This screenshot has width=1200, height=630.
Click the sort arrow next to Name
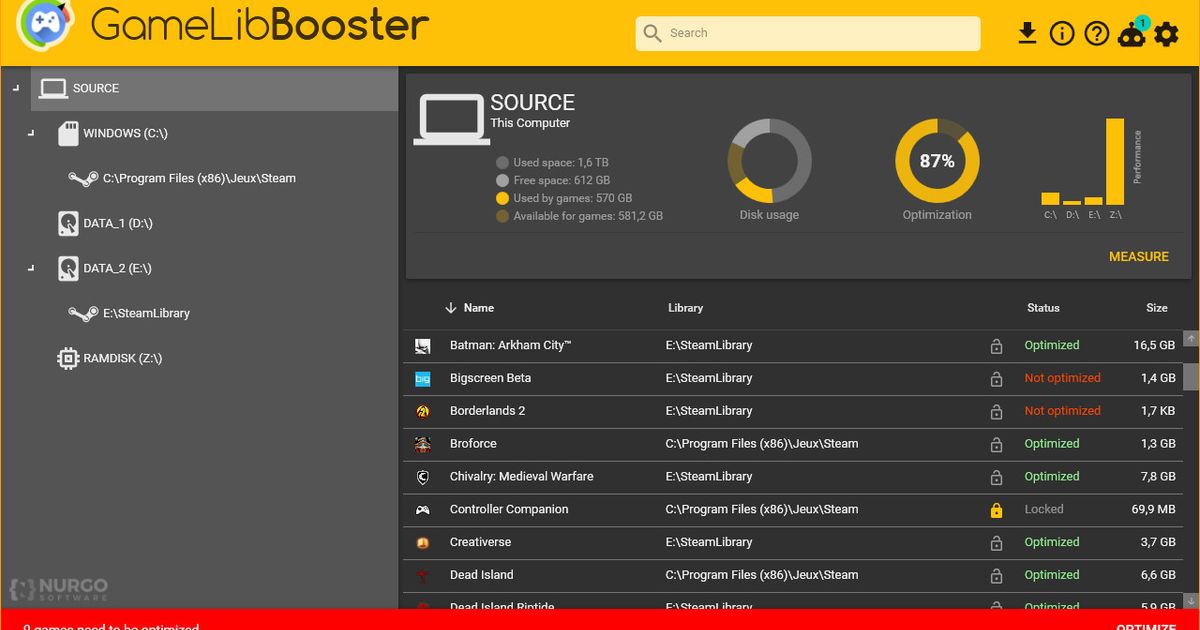point(451,308)
